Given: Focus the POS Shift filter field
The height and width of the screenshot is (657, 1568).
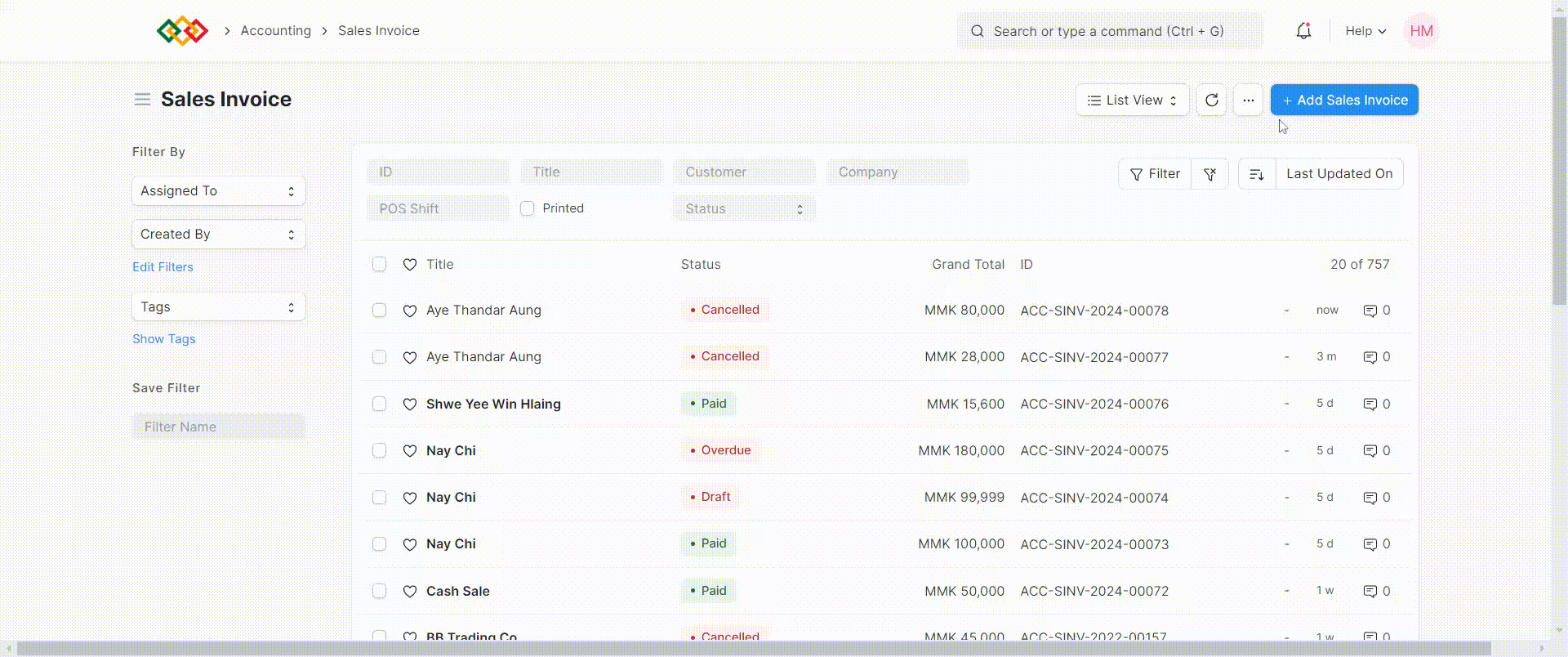Looking at the screenshot, I should [438, 209].
